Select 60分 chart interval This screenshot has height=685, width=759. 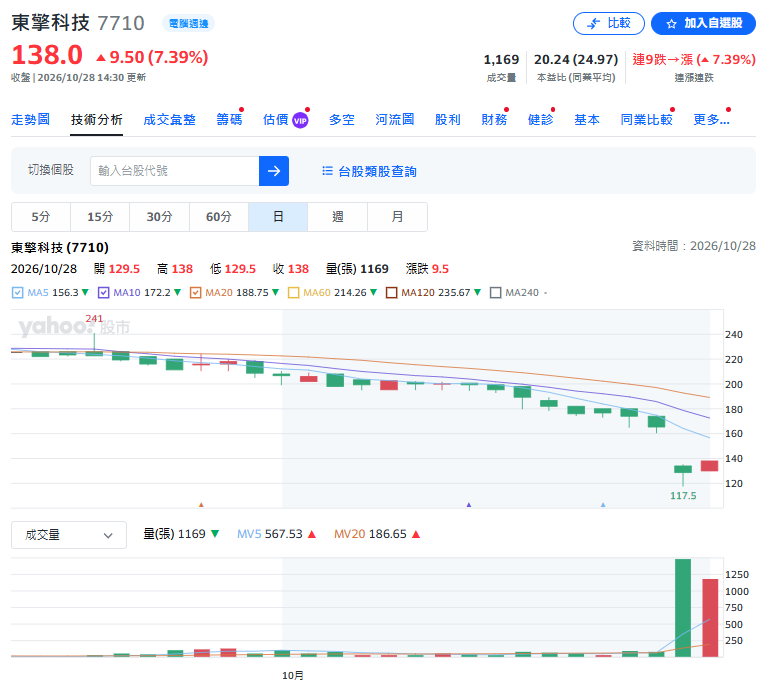[219, 217]
